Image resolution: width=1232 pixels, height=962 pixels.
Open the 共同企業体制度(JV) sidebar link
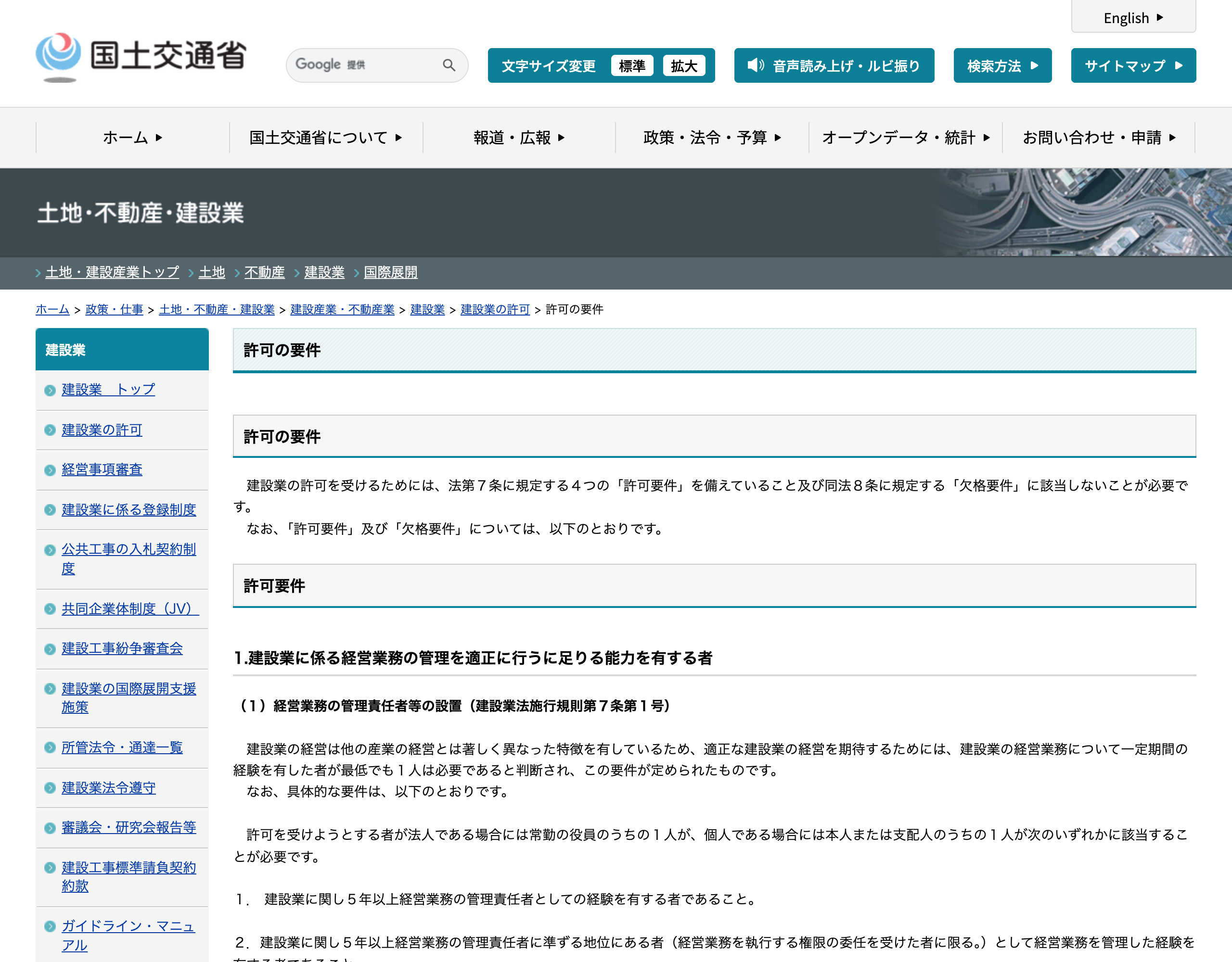coord(130,609)
